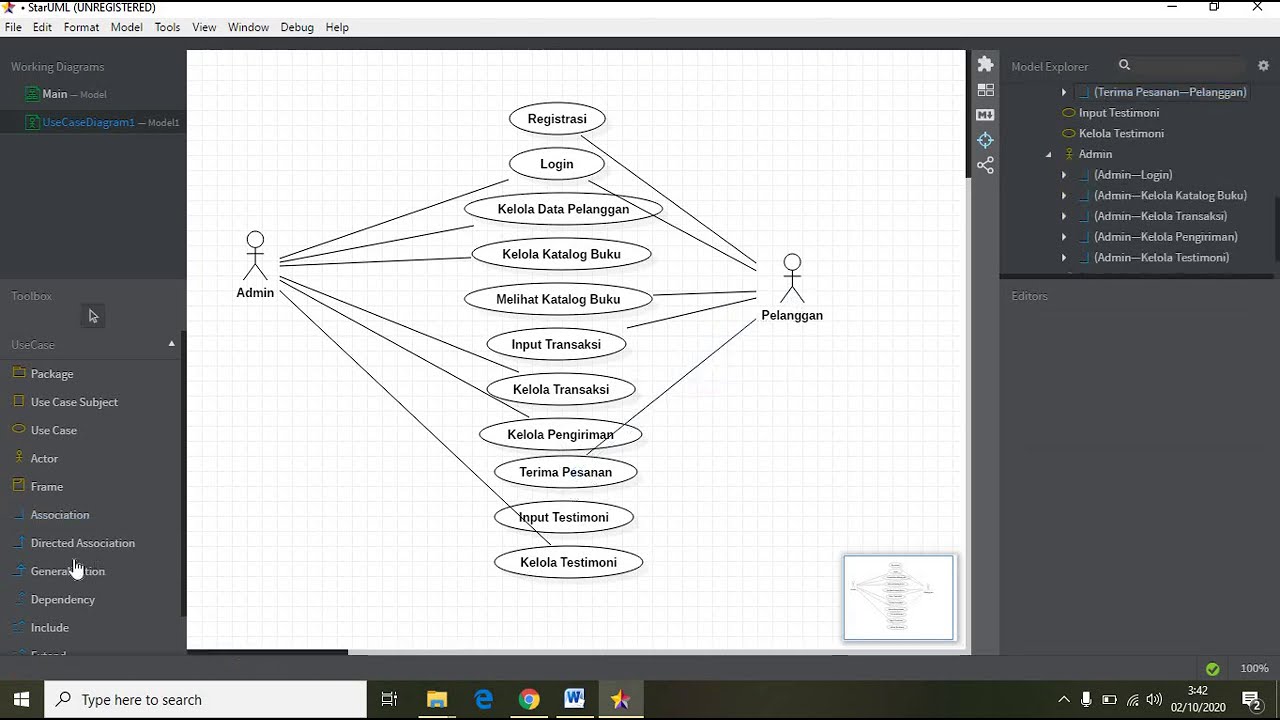Viewport: 1280px width, 720px height.
Task: Select the Login use case ellipse
Action: (557, 164)
